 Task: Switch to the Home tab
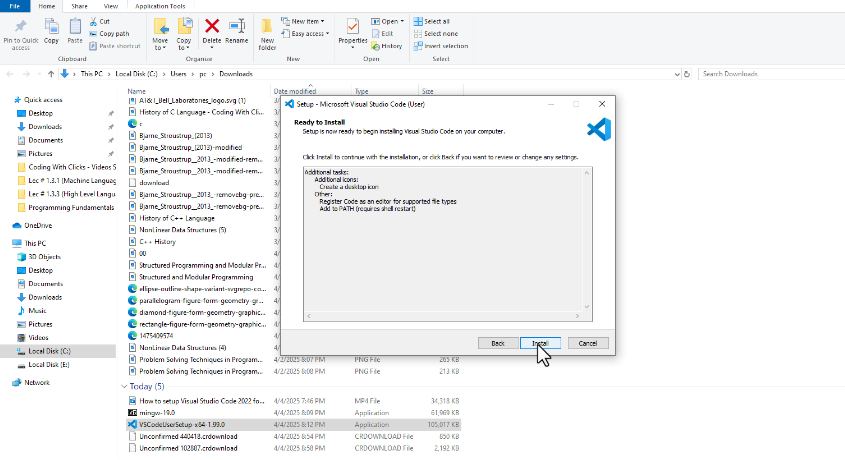tap(46, 6)
